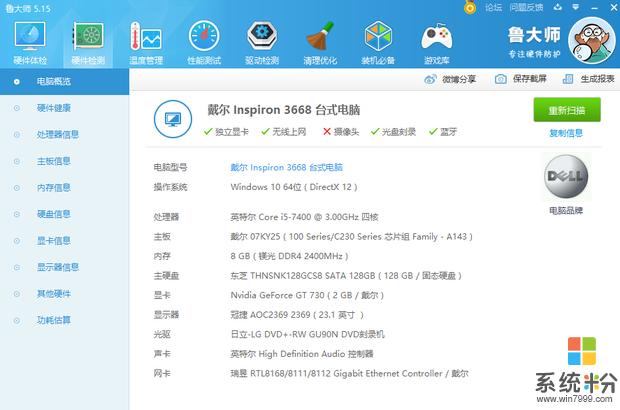Viewport: 620px width, 410px height.
Task: Open 清理优化 cleanup broom icon
Action: [321, 41]
